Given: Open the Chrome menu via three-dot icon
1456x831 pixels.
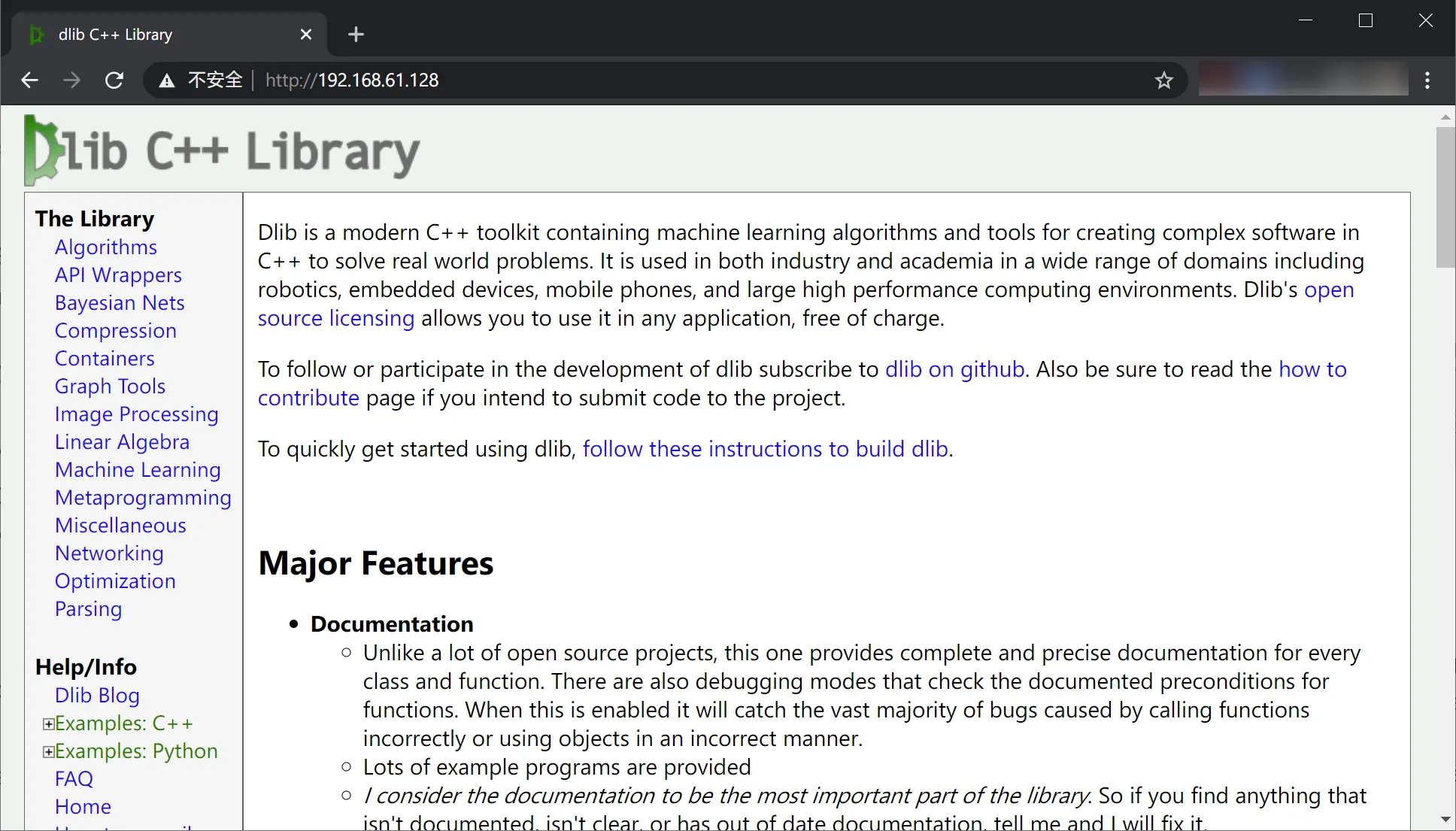Looking at the screenshot, I should point(1427,80).
